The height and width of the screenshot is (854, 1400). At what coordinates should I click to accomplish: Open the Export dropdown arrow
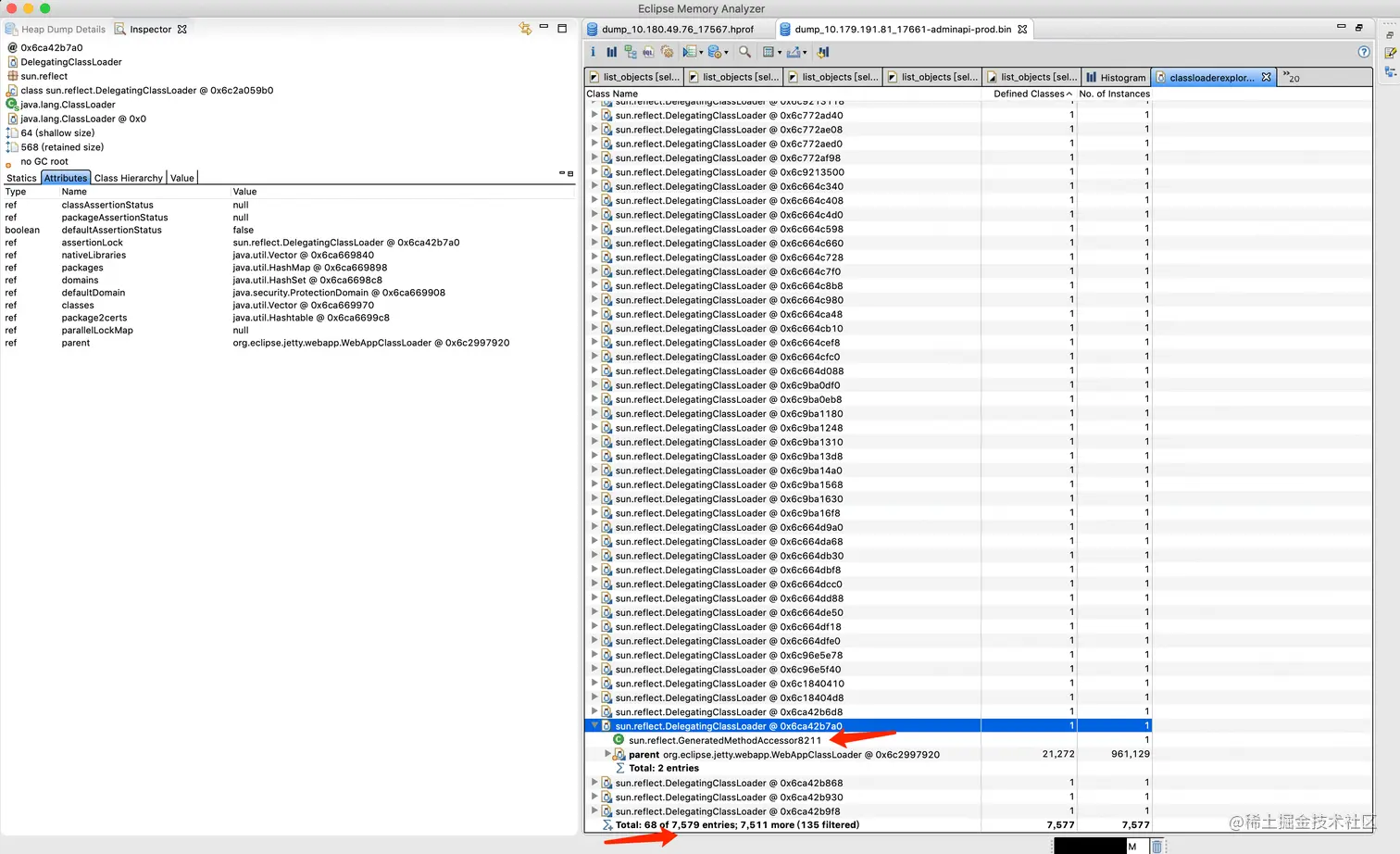[805, 53]
